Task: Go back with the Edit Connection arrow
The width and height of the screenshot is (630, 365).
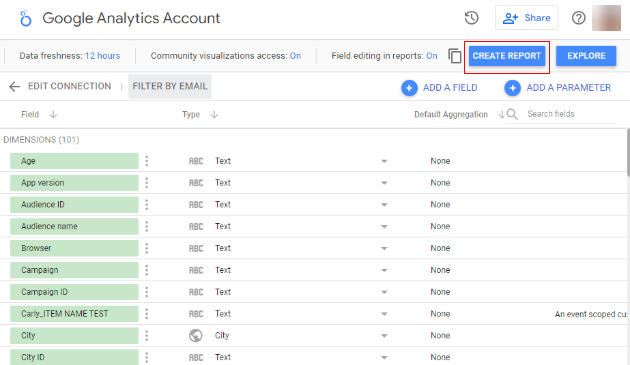Action: pos(14,86)
